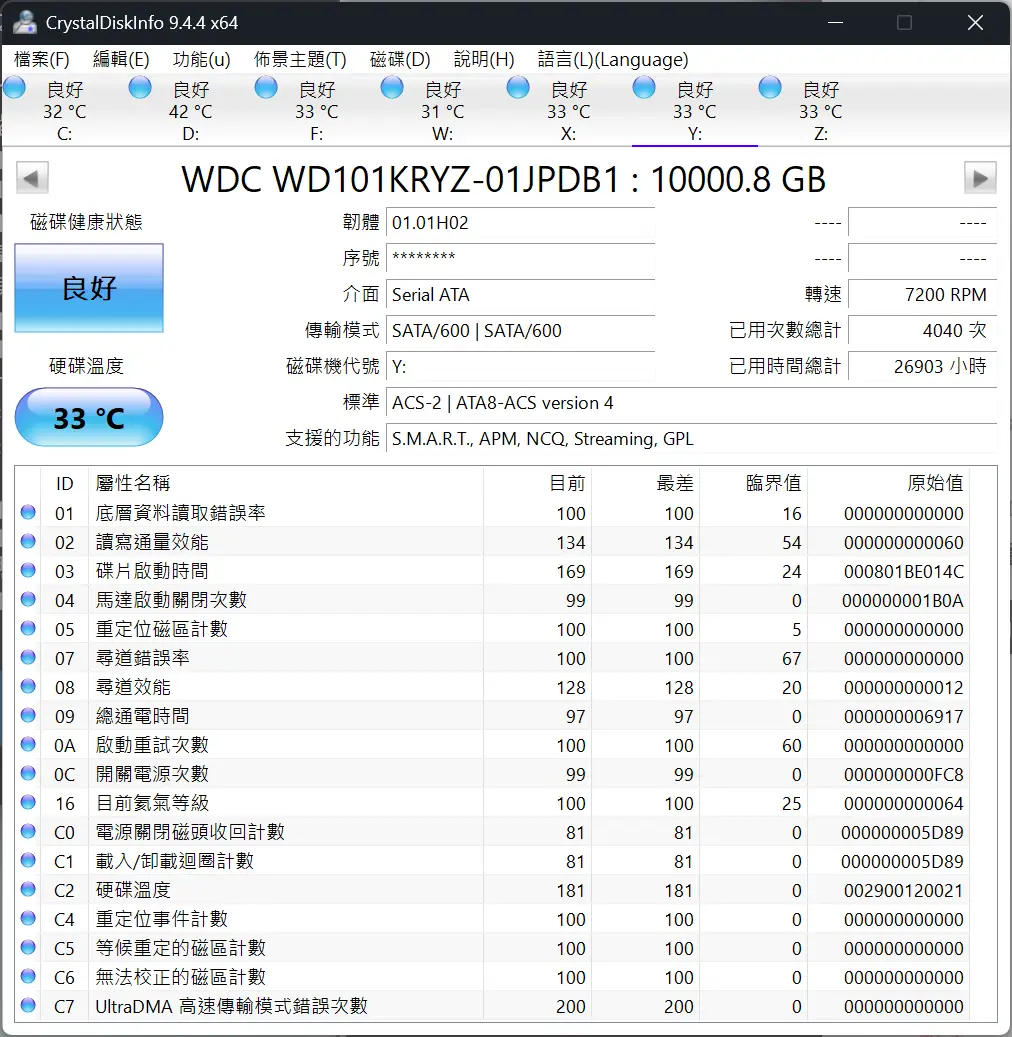Switch to the Z: drive tab
This screenshot has height=1037, width=1012.
821,110
